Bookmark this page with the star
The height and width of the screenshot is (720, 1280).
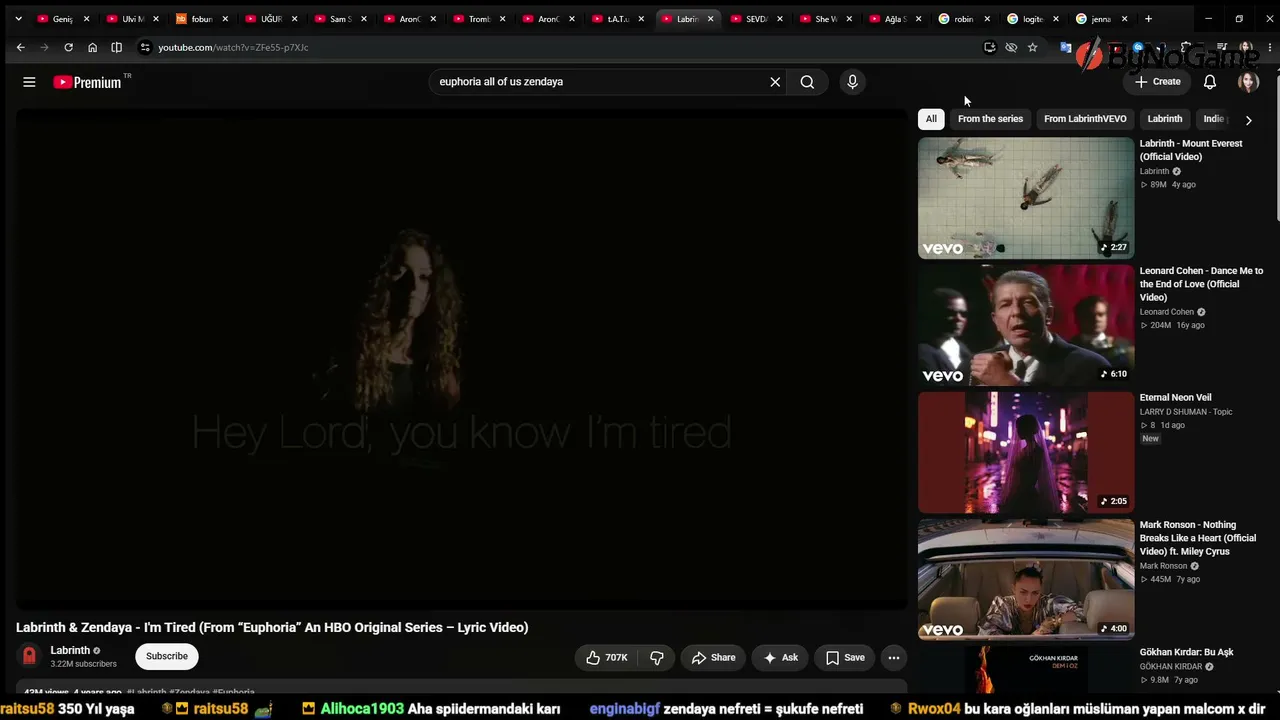tap(1032, 47)
